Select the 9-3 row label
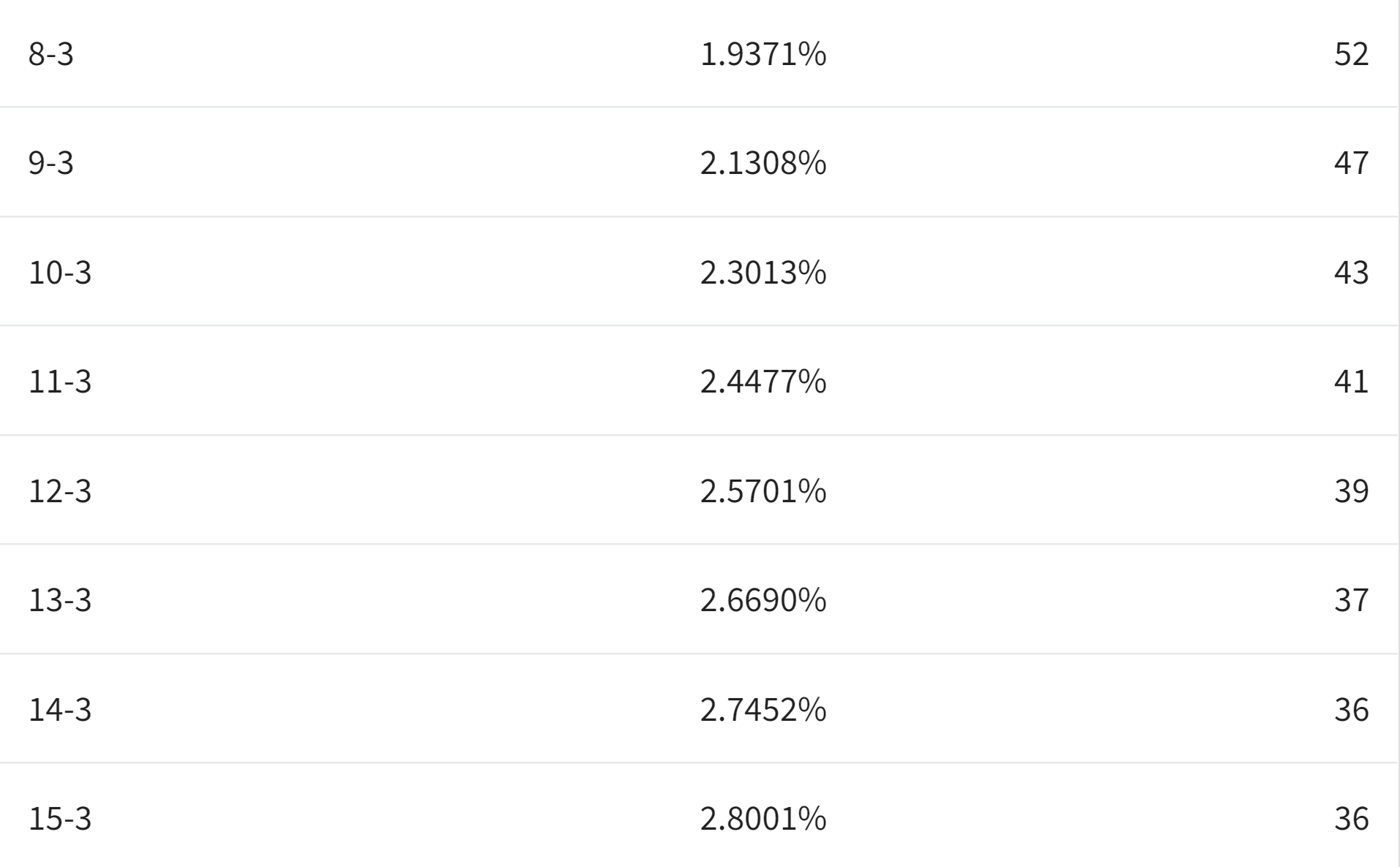Viewport: 1400px width, 867px height. coord(51,162)
